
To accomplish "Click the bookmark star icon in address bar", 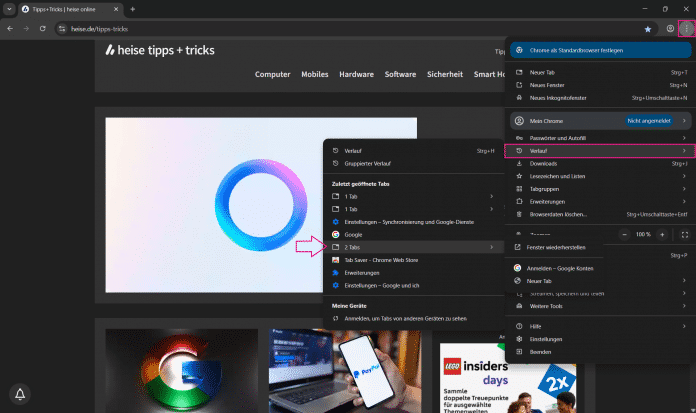I will pos(648,29).
